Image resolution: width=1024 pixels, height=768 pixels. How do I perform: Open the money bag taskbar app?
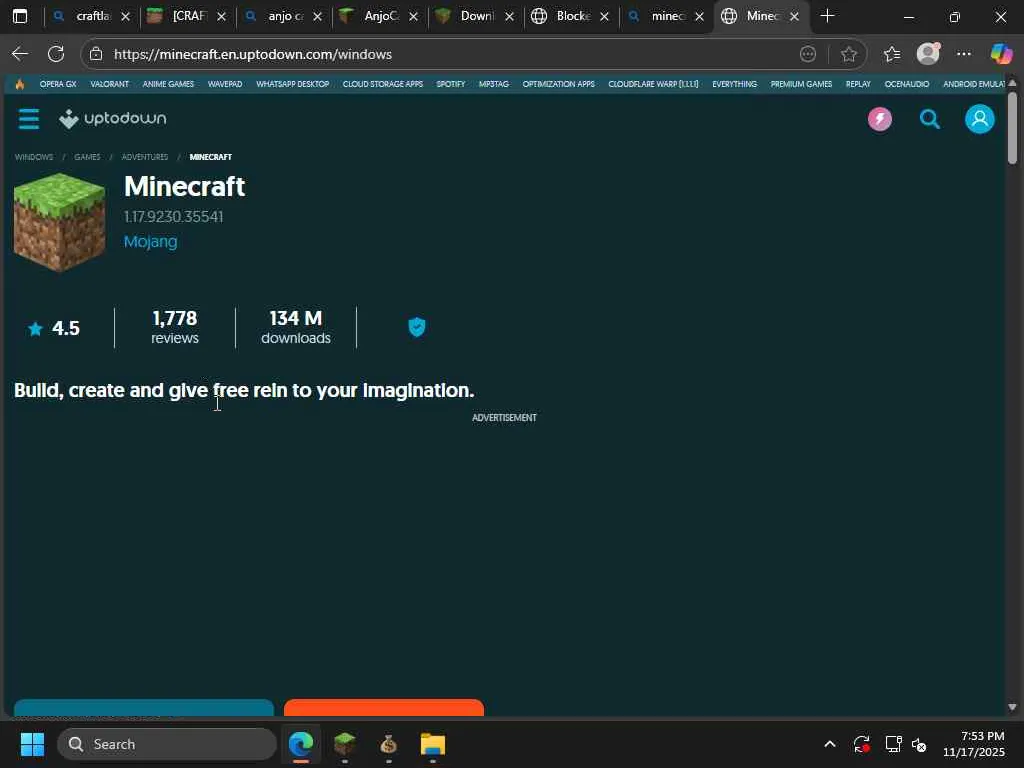pyautogui.click(x=389, y=744)
